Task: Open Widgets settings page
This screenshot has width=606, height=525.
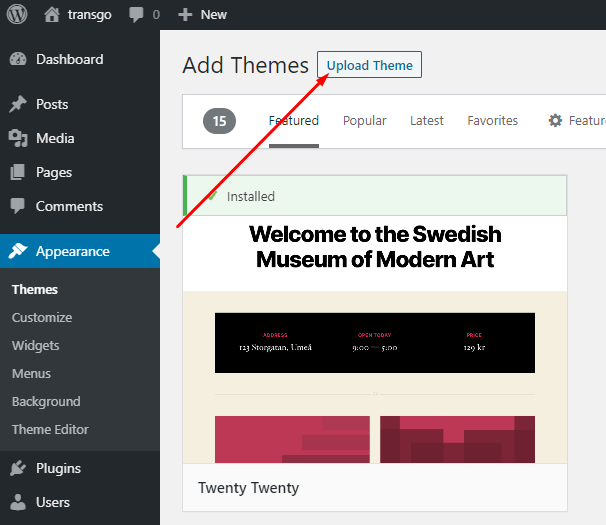Action: 36,345
